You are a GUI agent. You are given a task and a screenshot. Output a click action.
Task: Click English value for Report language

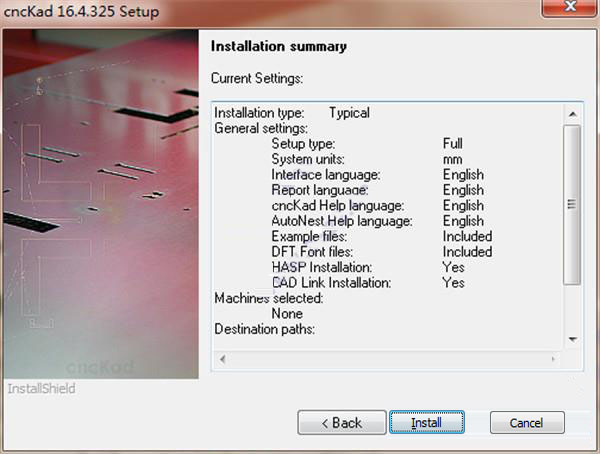click(463, 190)
